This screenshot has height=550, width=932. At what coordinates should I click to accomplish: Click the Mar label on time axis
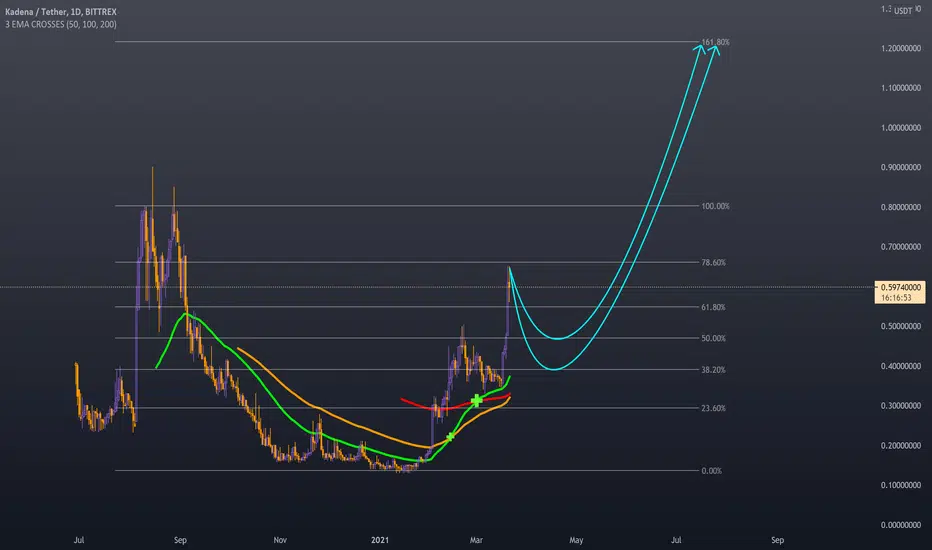476,540
